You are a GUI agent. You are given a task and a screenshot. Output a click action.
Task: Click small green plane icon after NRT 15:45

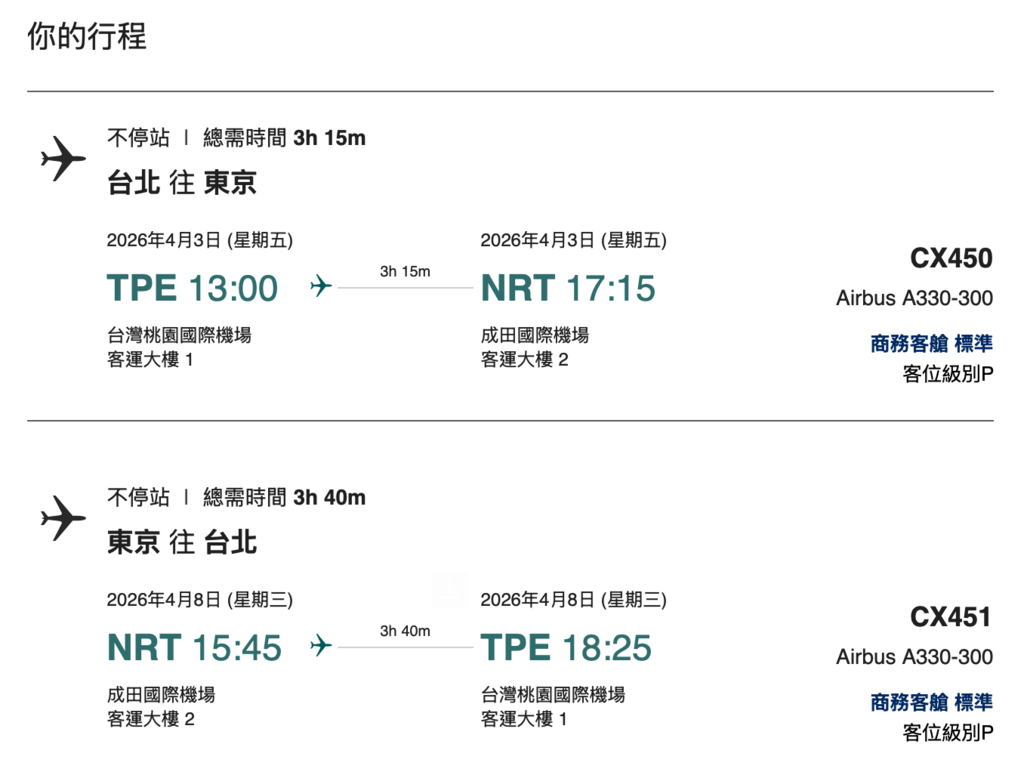click(x=321, y=647)
